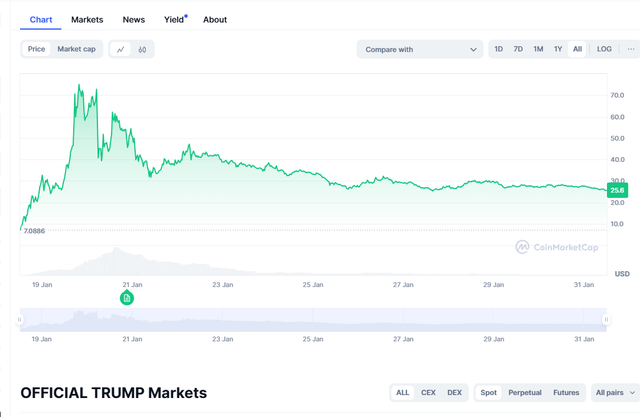Click the USD currency label
The height and width of the screenshot is (417, 640).
622,274
